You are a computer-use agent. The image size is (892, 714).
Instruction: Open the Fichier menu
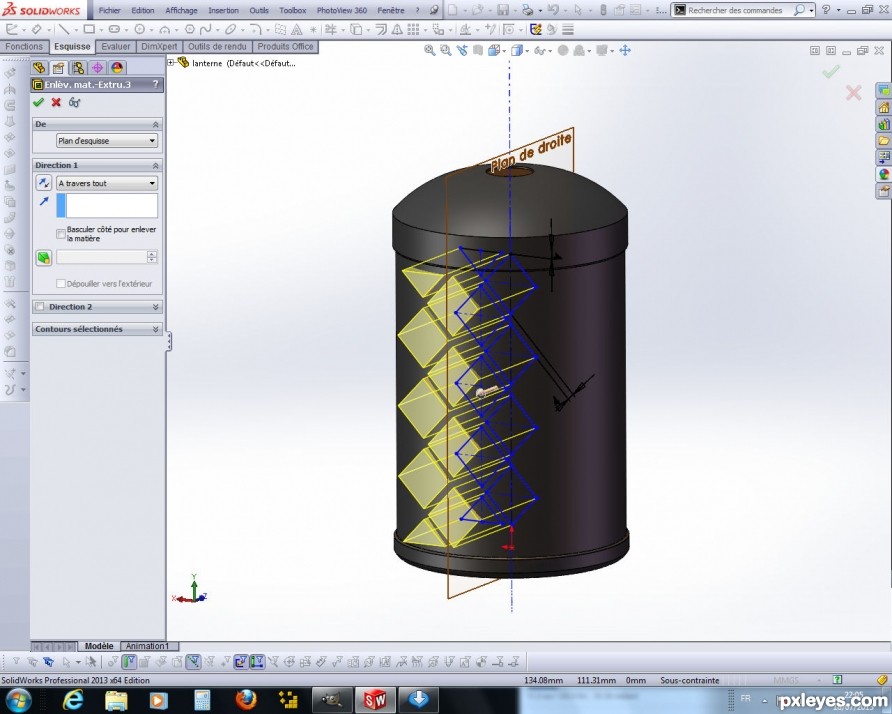pos(109,10)
